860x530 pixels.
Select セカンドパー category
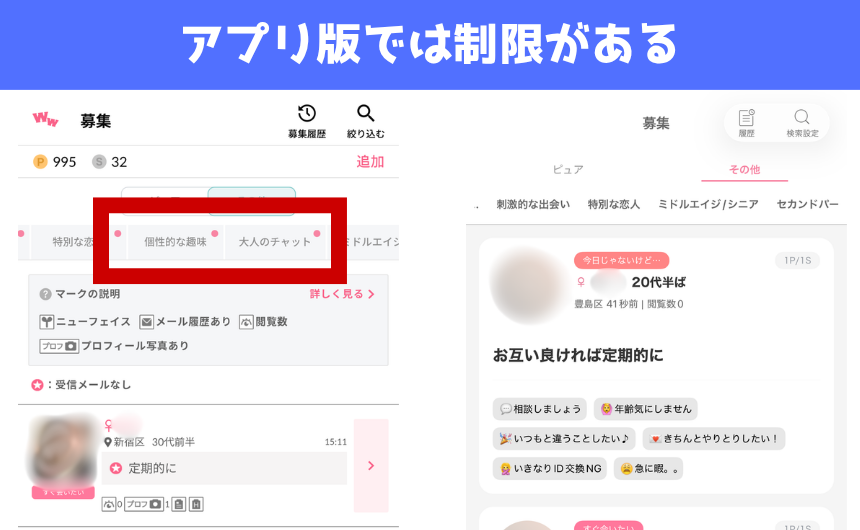807,204
